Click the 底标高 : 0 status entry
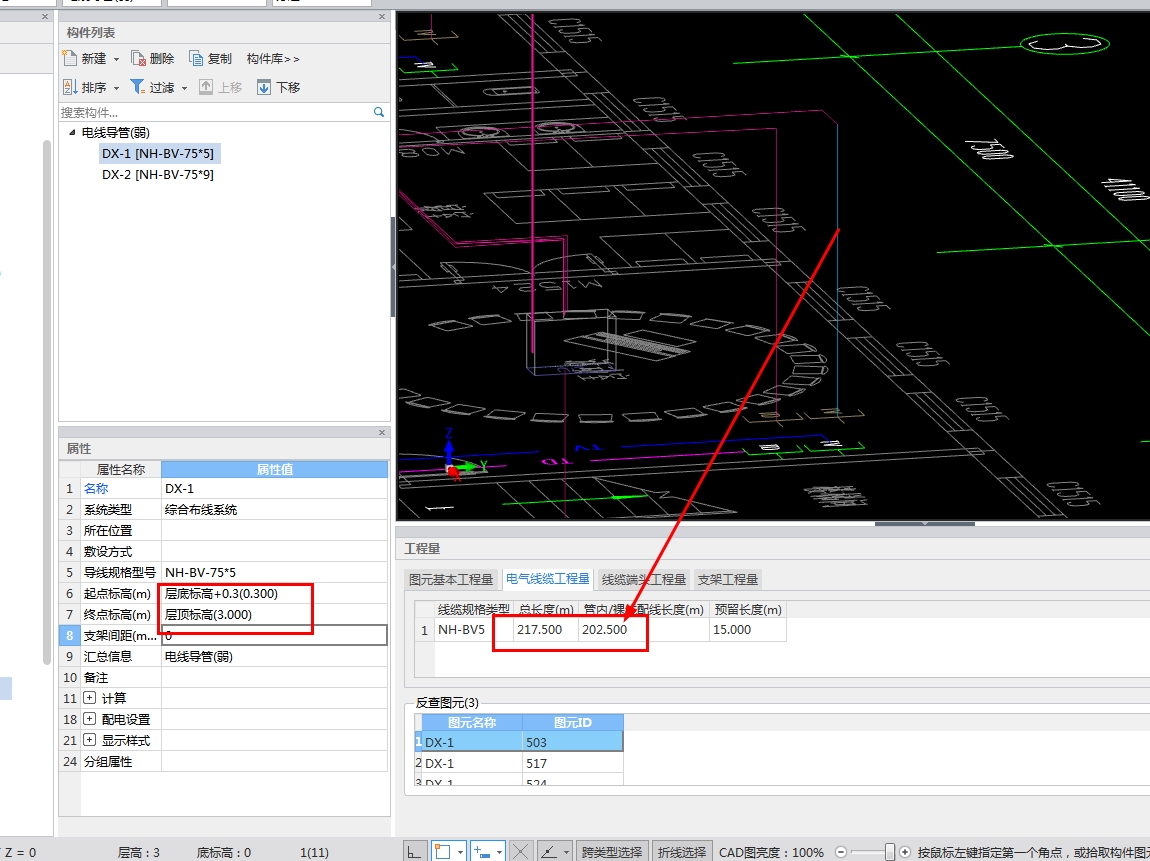 pyautogui.click(x=224, y=852)
